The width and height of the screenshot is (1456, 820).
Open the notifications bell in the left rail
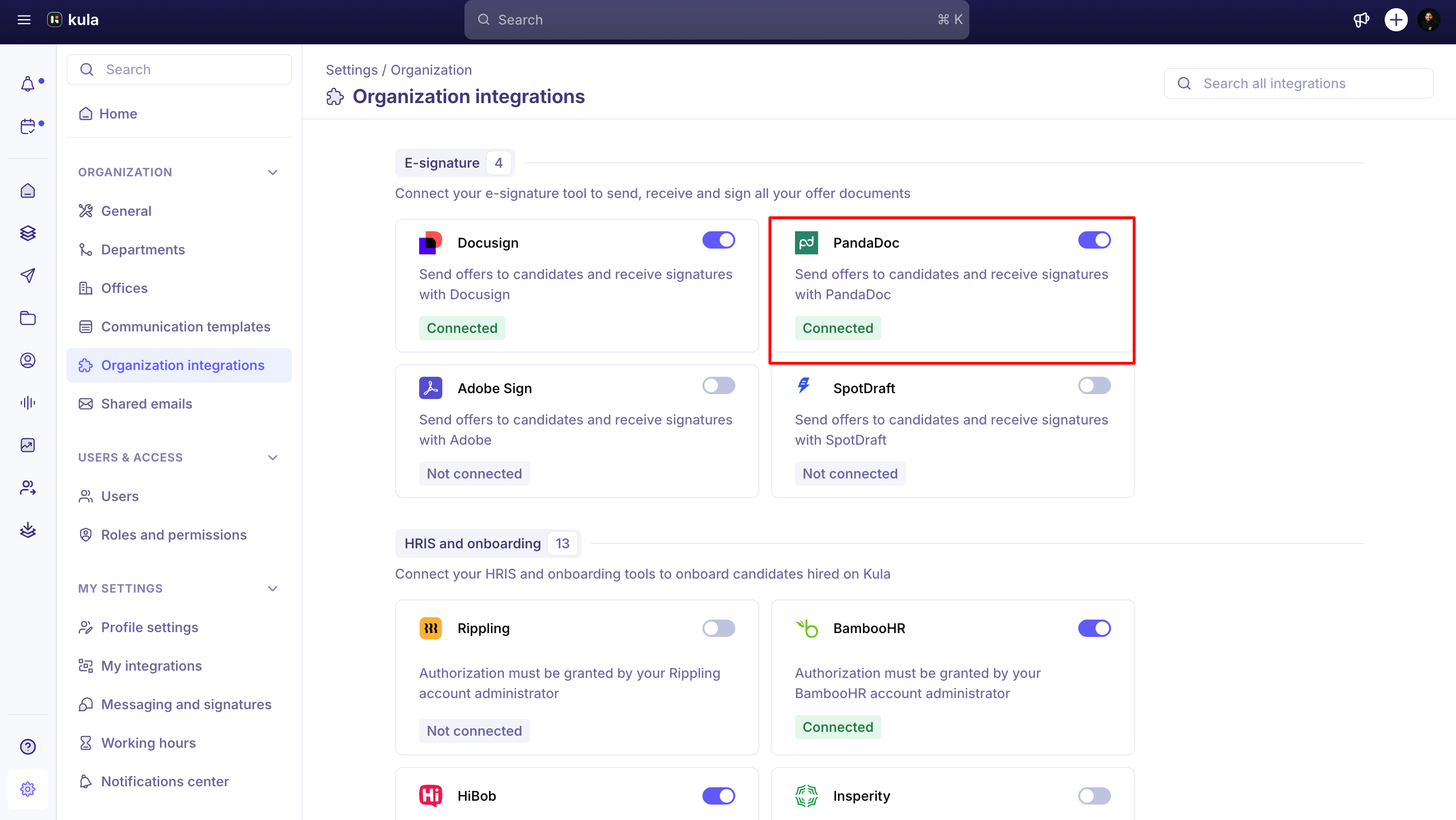click(27, 84)
